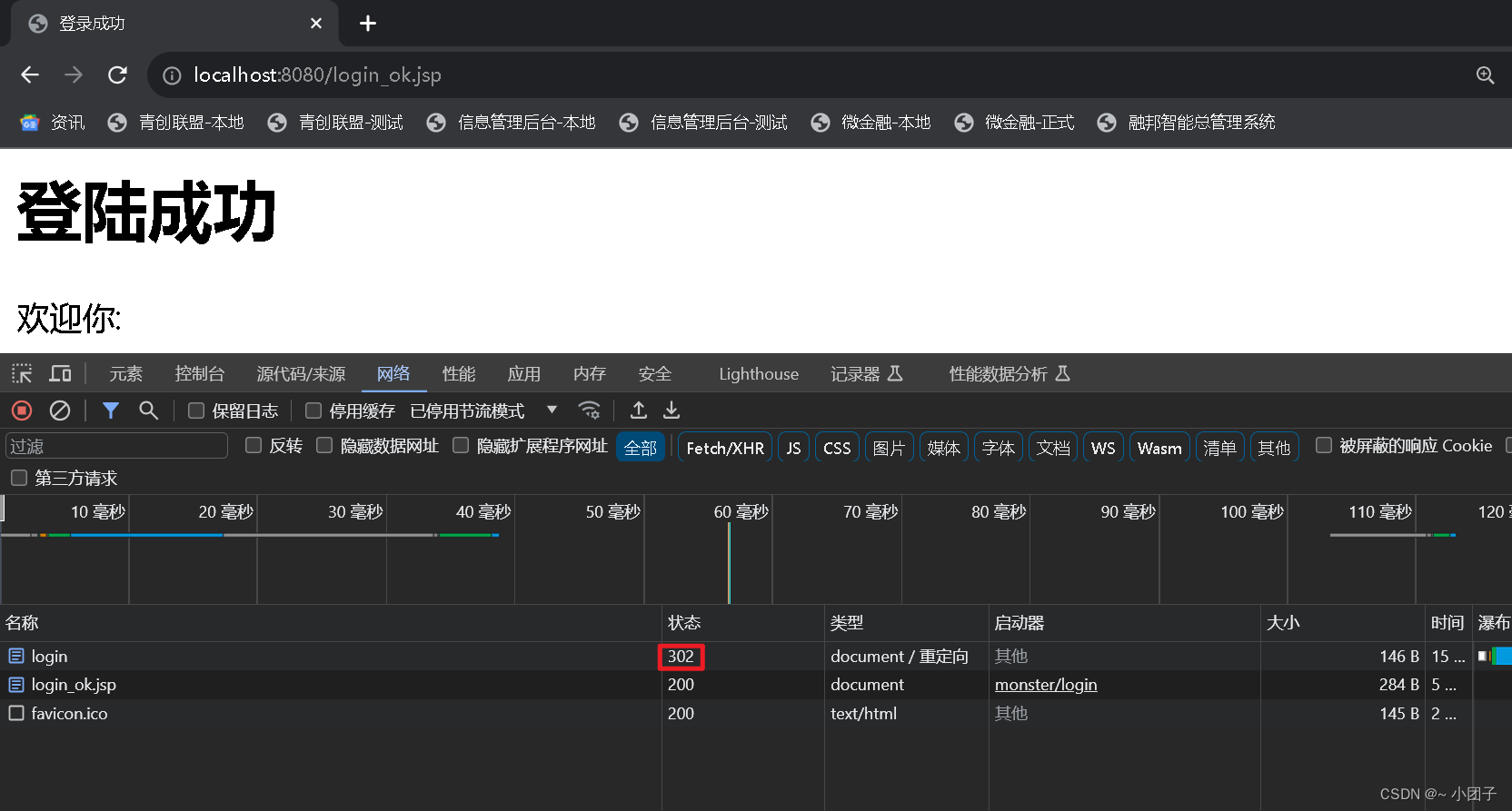Screen dimensions: 1512x811
Task: Click the browser forward arrow
Action: 74,74
